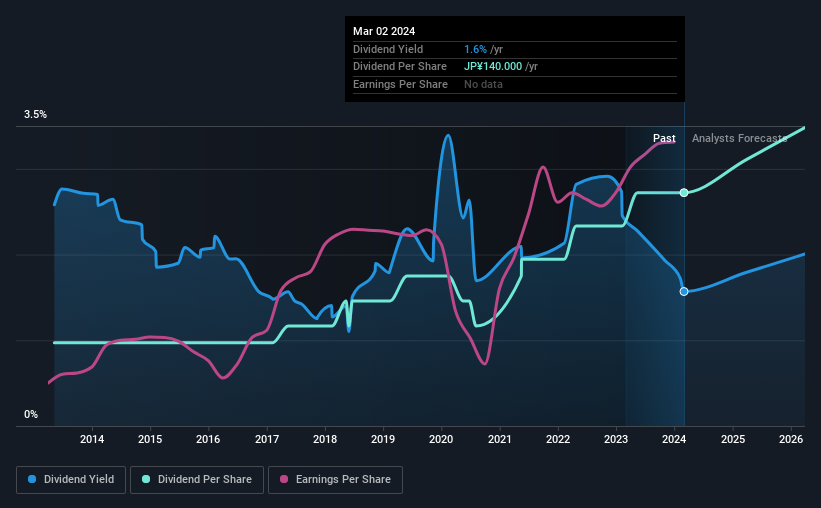Viewport: 821px width, 508px height.
Task: Click the 1.6% dividend yield tooltip value
Action: point(475,49)
